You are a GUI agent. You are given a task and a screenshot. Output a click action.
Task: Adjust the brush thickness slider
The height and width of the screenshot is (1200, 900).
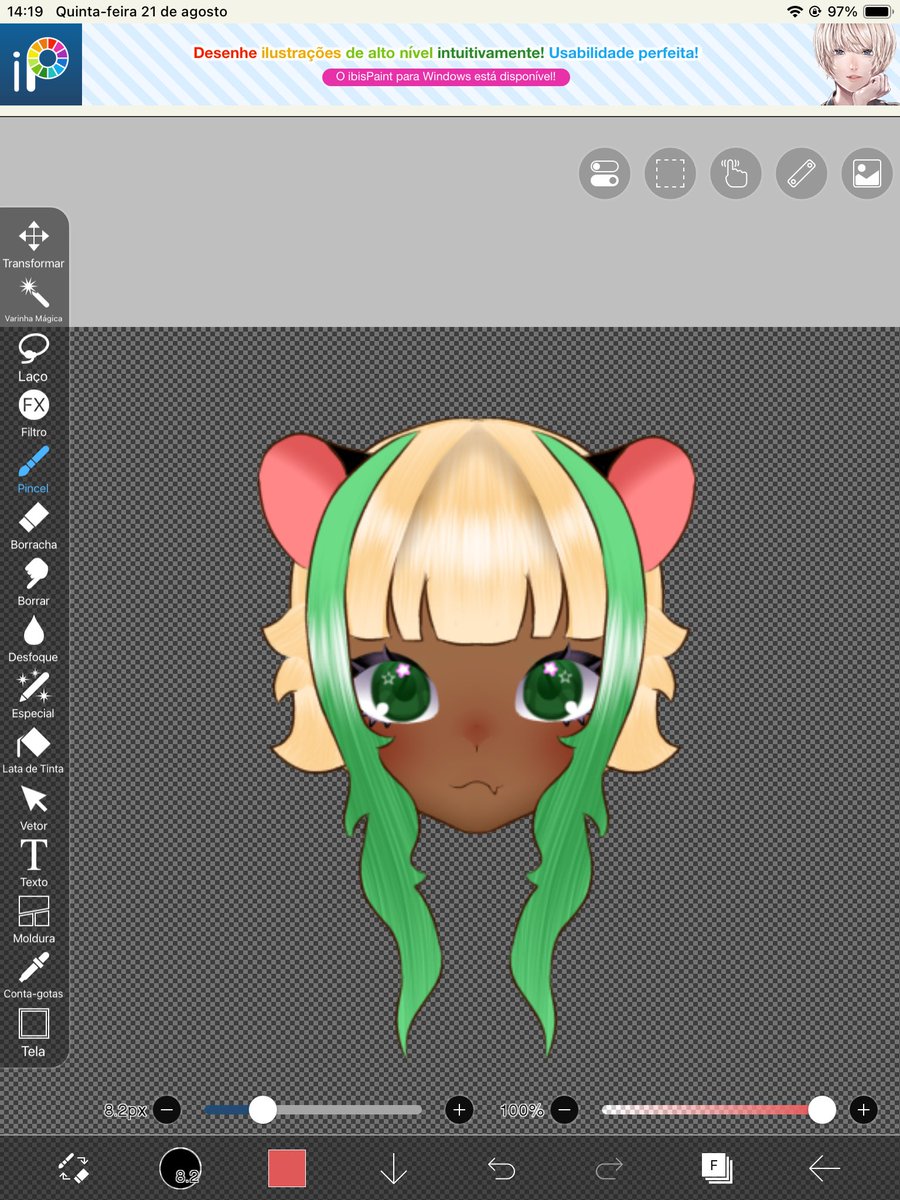(313, 1109)
